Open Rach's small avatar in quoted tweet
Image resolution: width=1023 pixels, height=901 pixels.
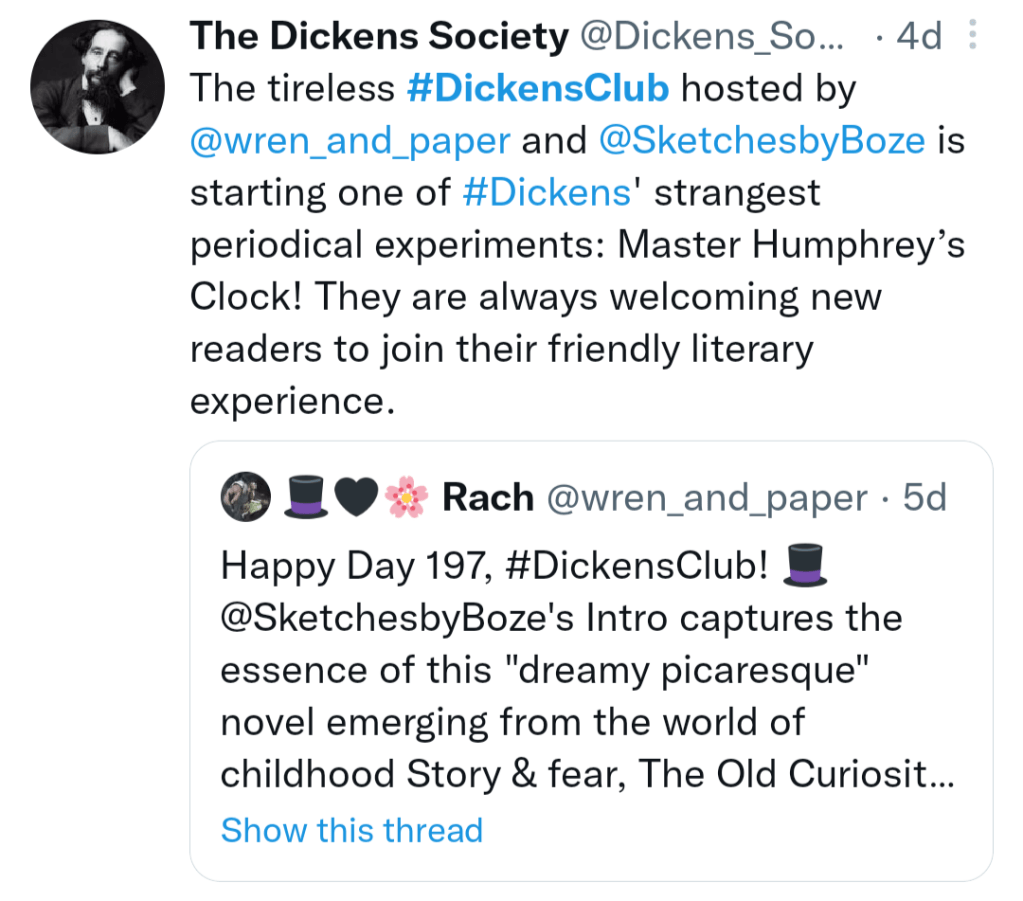click(245, 497)
